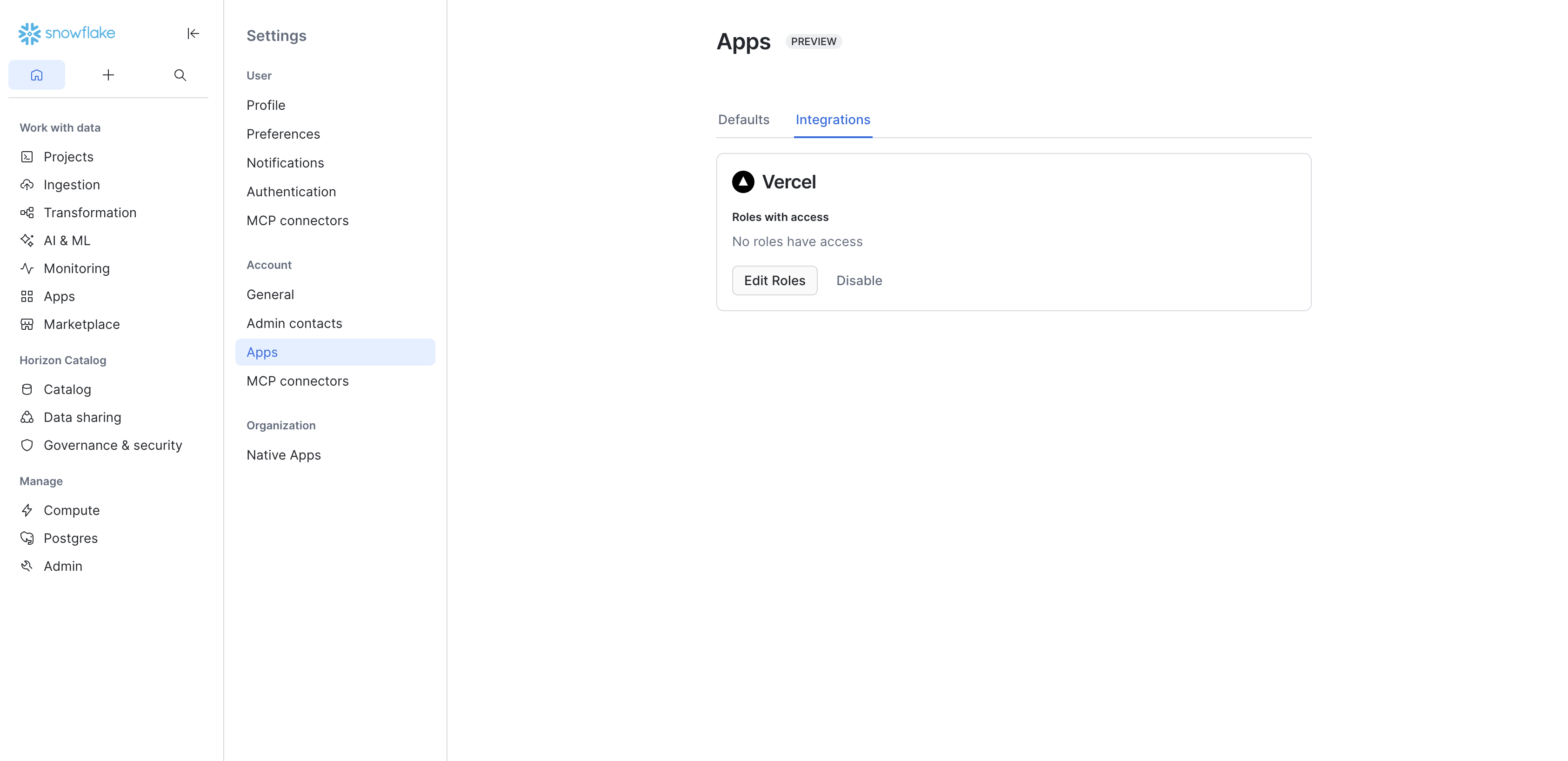The width and height of the screenshot is (1568, 761).
Task: Click the plus create icon
Action: coord(108,75)
